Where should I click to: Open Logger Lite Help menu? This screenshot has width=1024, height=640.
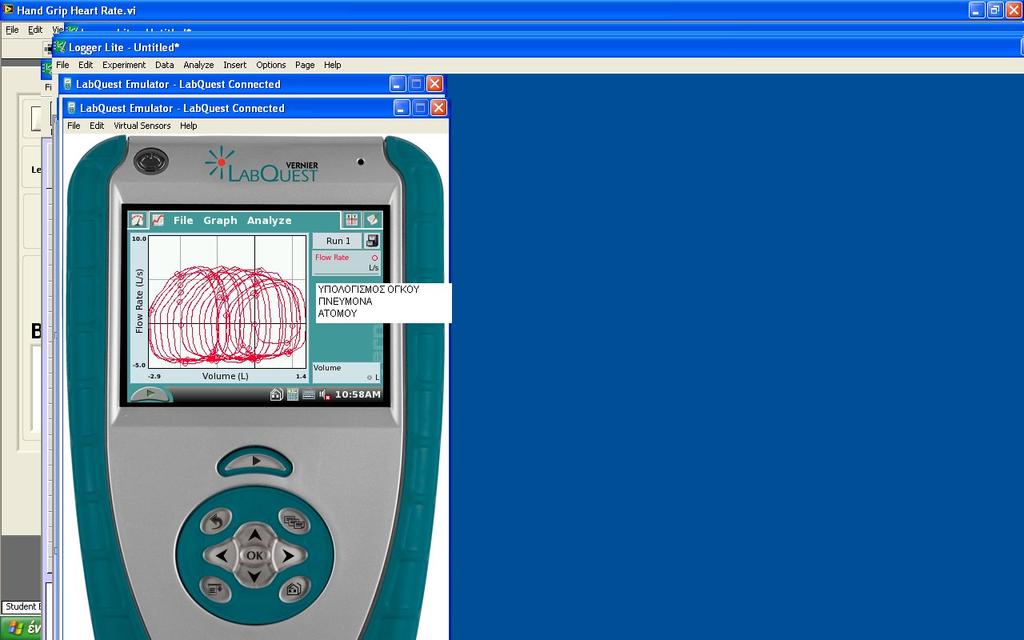332,65
